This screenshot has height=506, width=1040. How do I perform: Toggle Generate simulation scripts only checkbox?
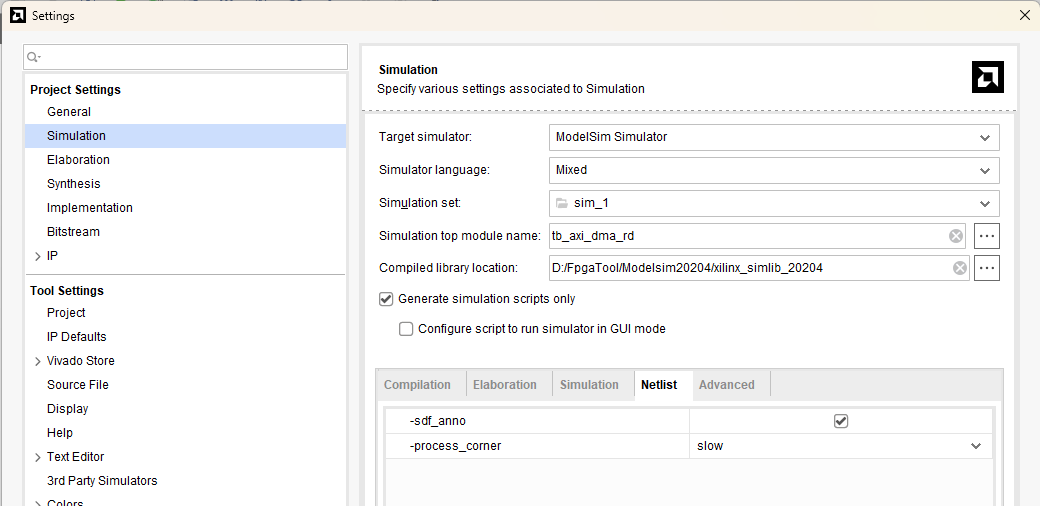coord(386,299)
